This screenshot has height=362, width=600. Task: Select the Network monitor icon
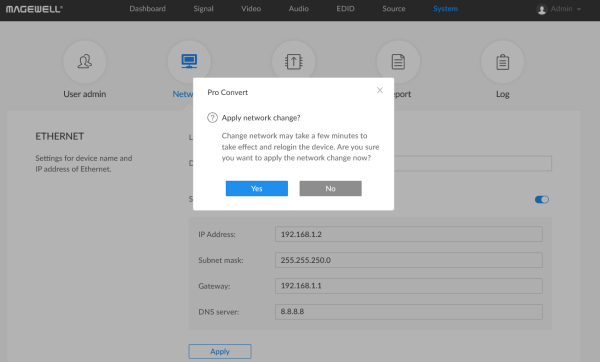click(x=189, y=61)
